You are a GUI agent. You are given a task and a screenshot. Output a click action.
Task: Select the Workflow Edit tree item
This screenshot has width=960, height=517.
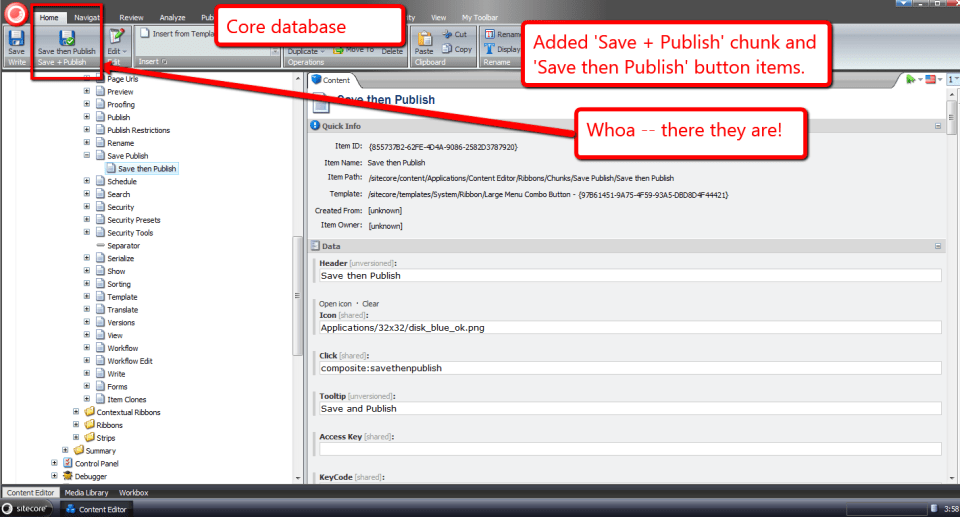click(130, 361)
